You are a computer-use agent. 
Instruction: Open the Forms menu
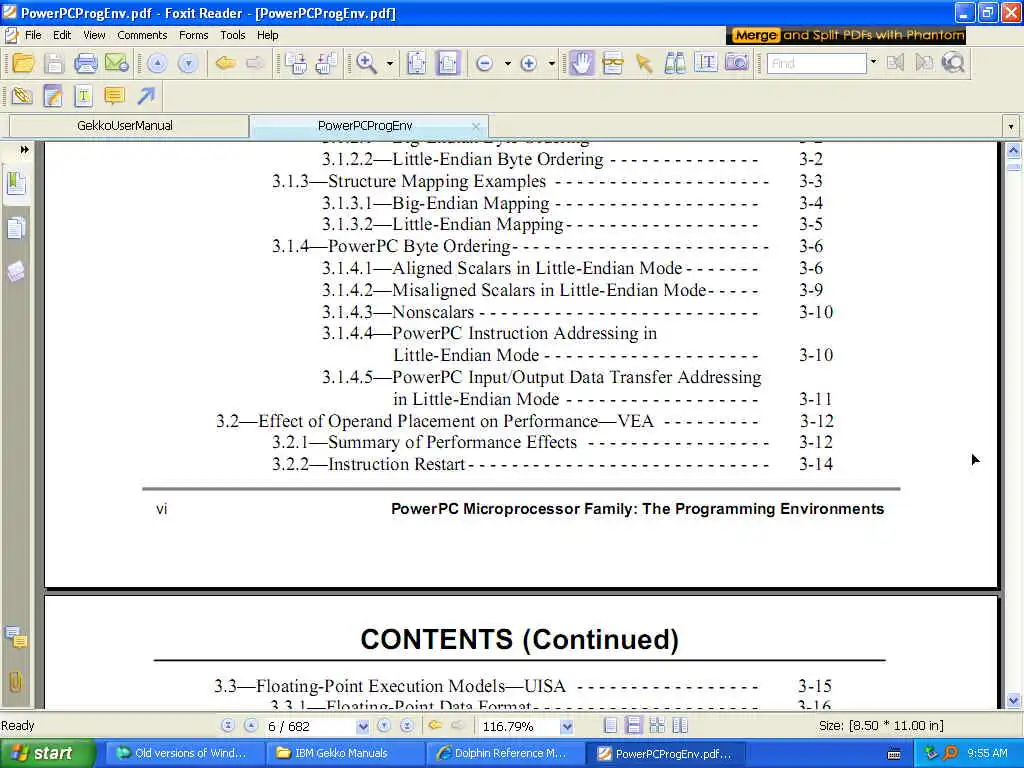pos(193,35)
